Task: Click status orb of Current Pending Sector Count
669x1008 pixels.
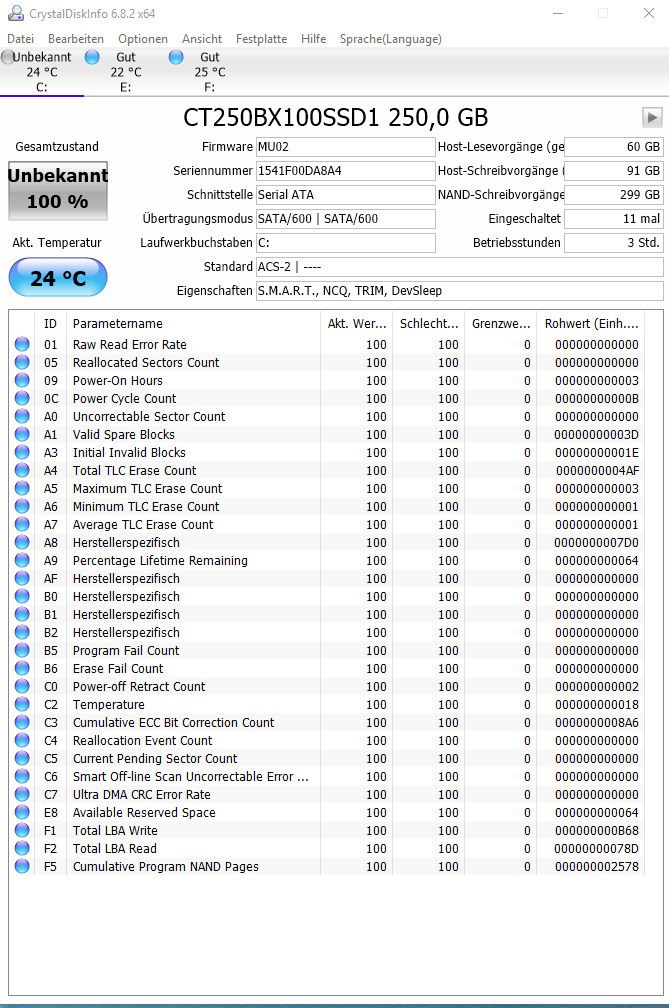Action: 22,758
